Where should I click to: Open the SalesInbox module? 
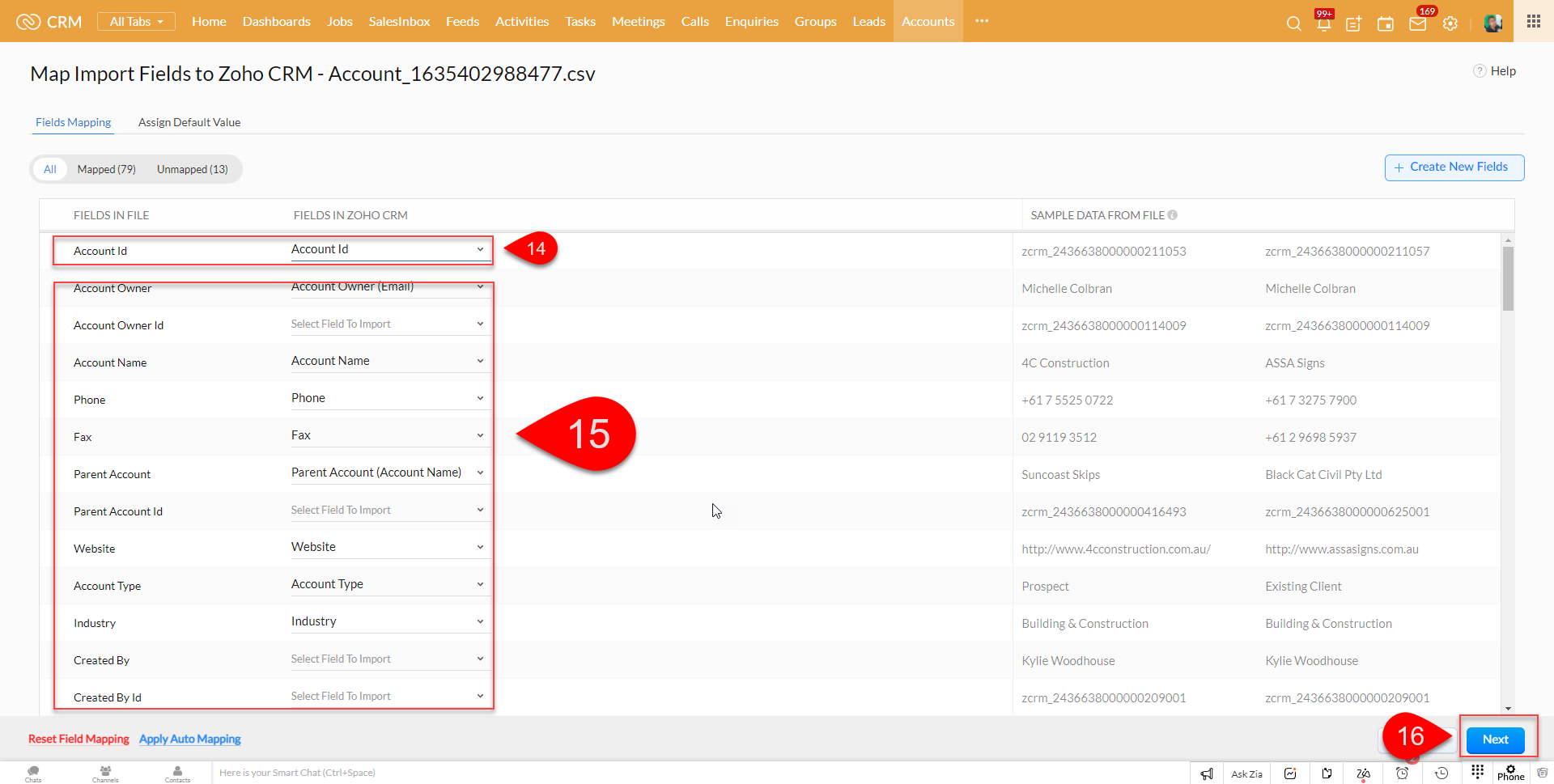[x=399, y=22]
